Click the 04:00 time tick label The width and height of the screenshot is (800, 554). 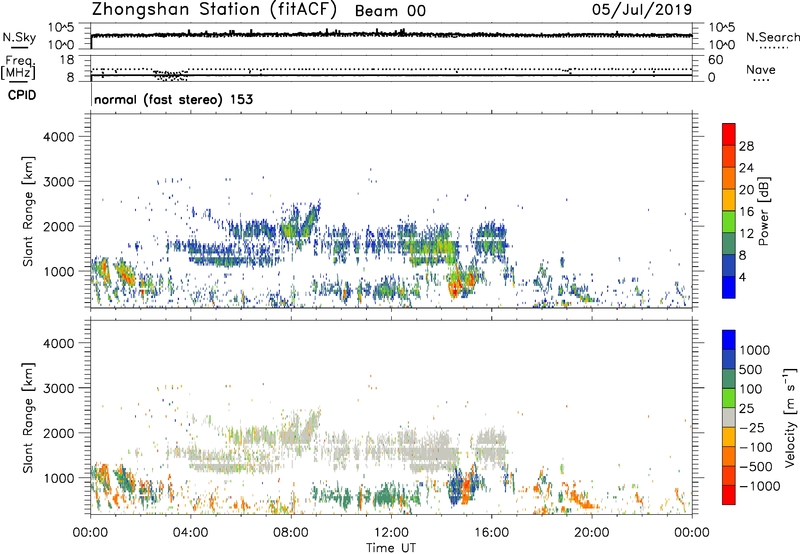point(190,533)
